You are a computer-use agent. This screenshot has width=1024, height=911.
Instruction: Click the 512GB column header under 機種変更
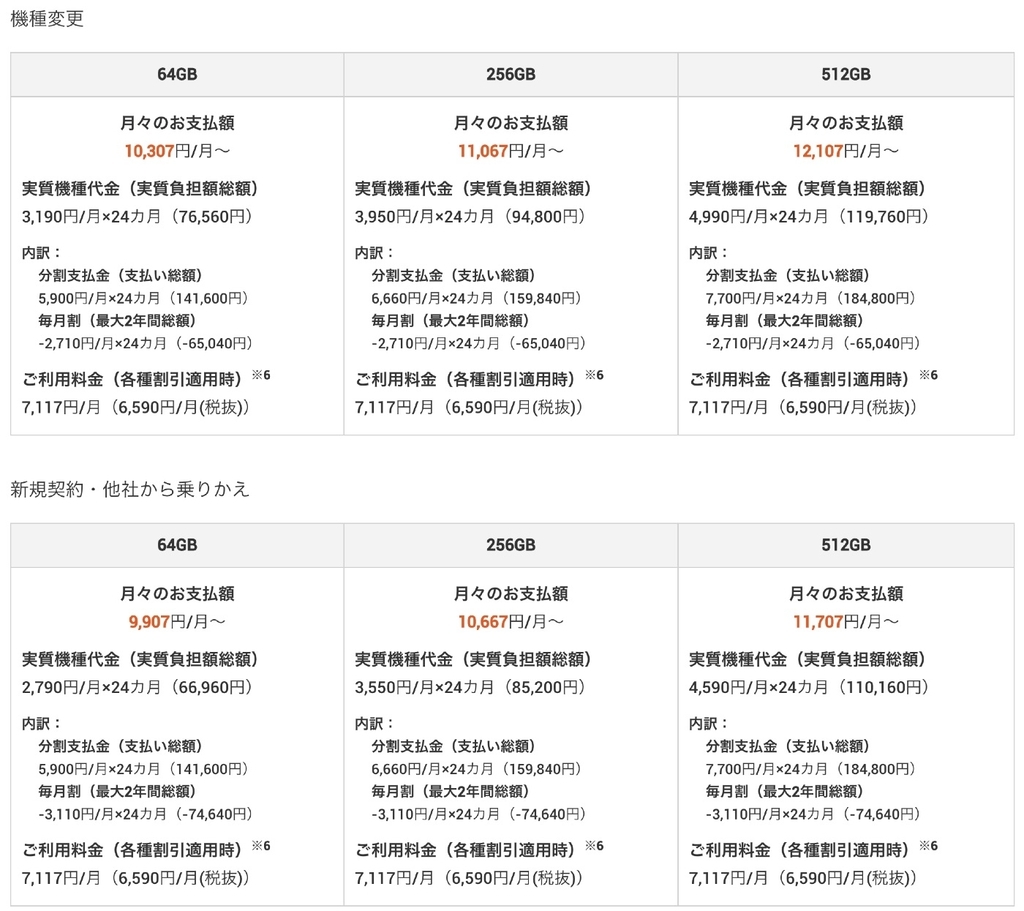coord(846,74)
